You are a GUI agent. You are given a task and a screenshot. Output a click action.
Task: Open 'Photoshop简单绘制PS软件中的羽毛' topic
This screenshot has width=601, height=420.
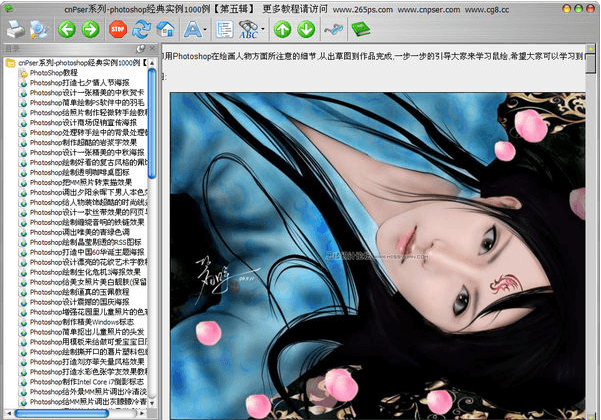click(87, 103)
